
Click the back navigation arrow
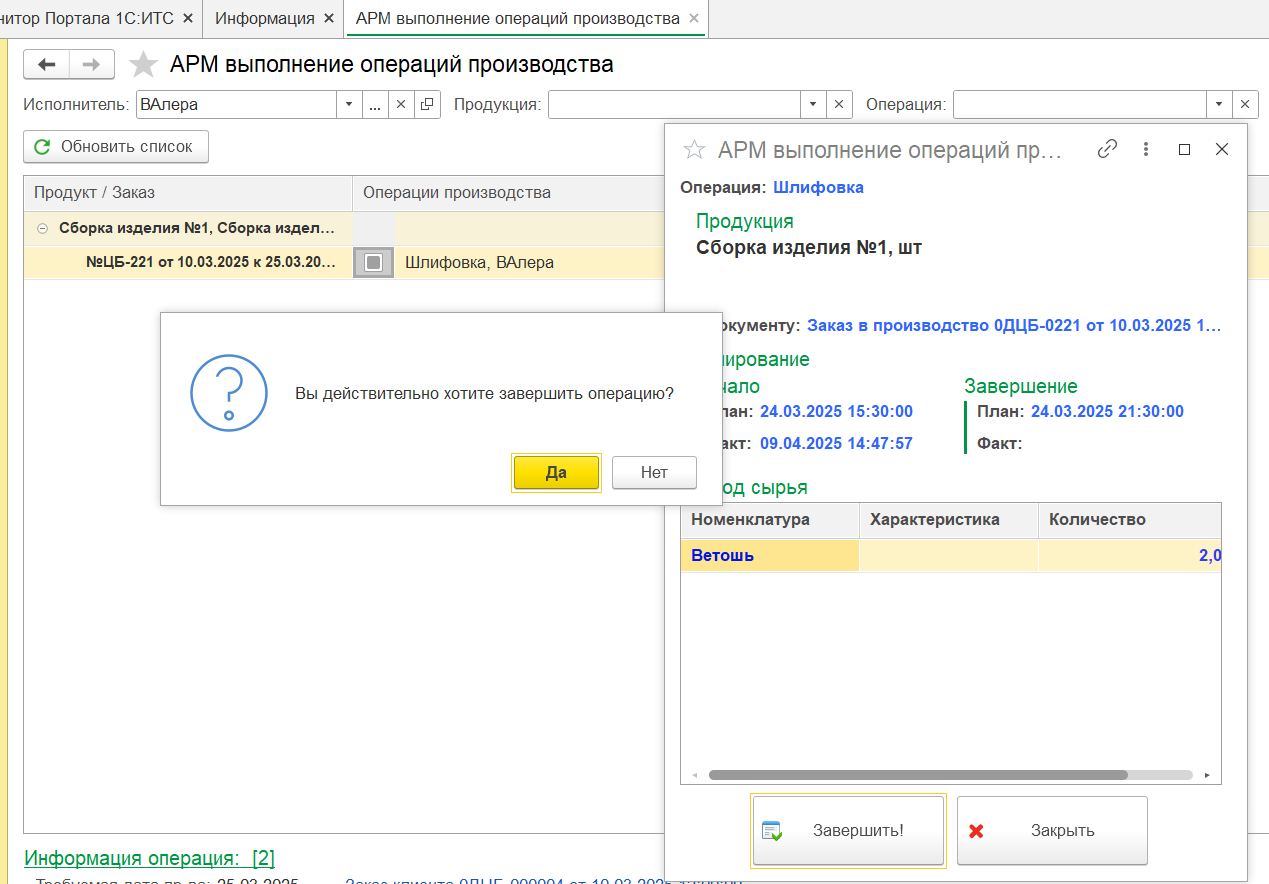click(x=46, y=65)
